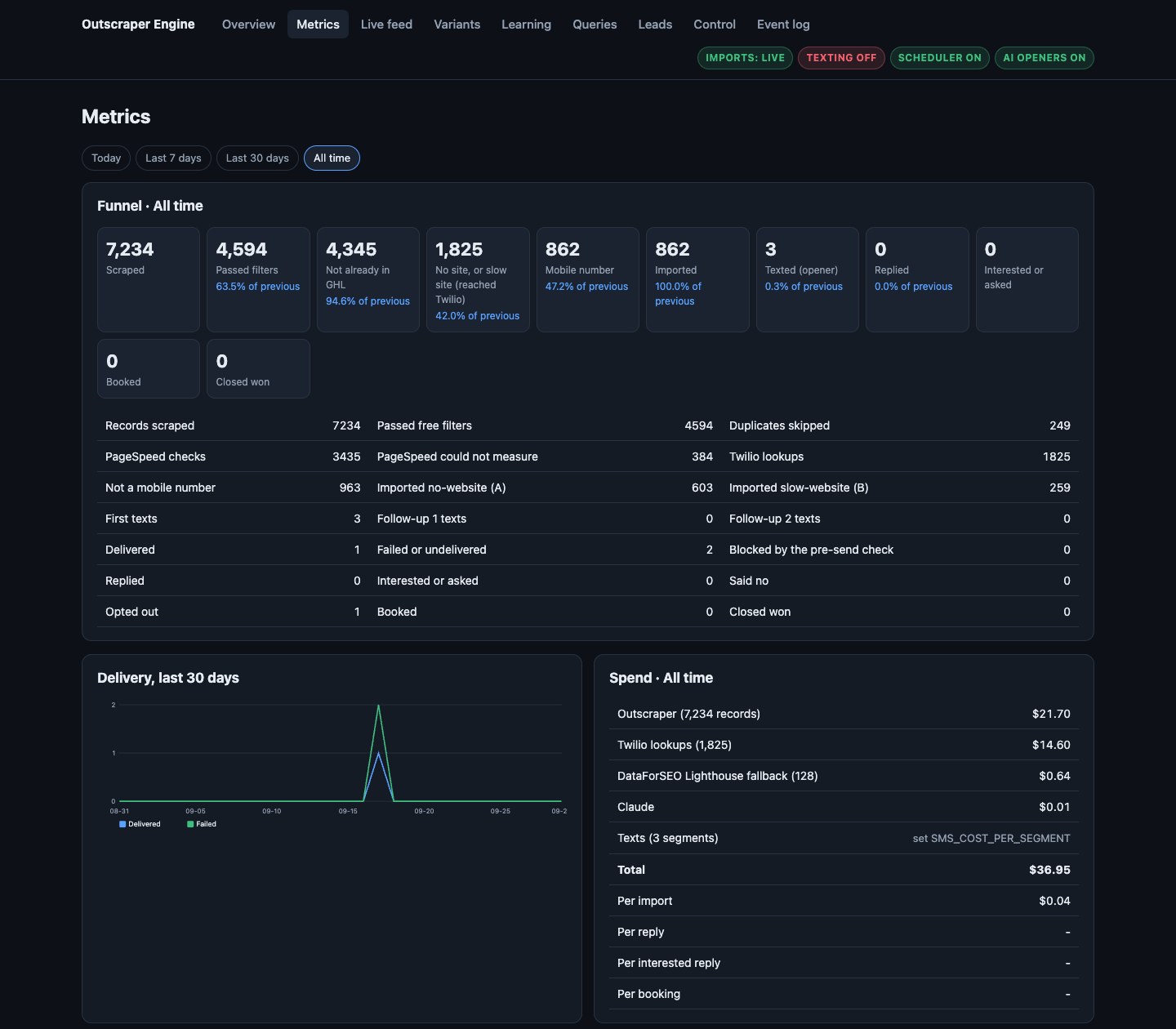Image resolution: width=1176 pixels, height=1029 pixels.
Task: Click the DataForSEO Lighthouse fallback (128) row
Action: [x=844, y=776]
